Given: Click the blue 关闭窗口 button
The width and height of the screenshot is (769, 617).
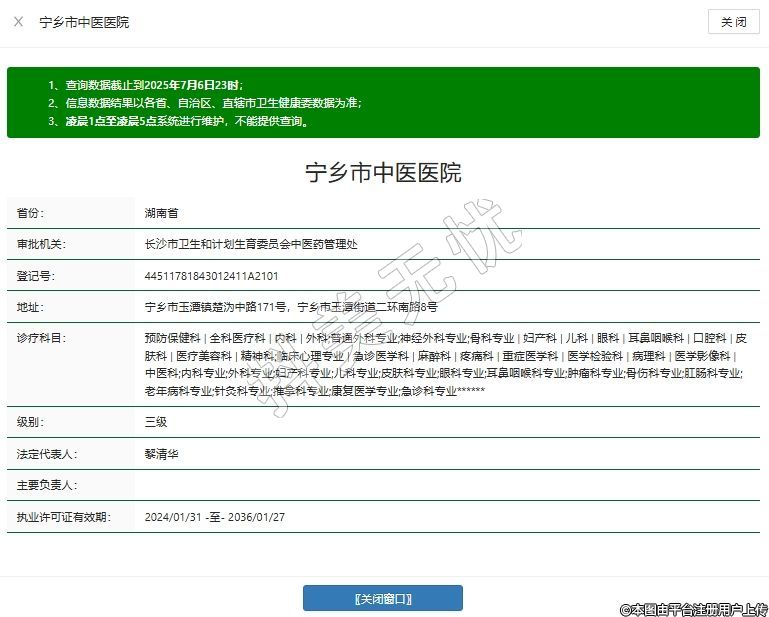Looking at the screenshot, I should pos(382,598).
